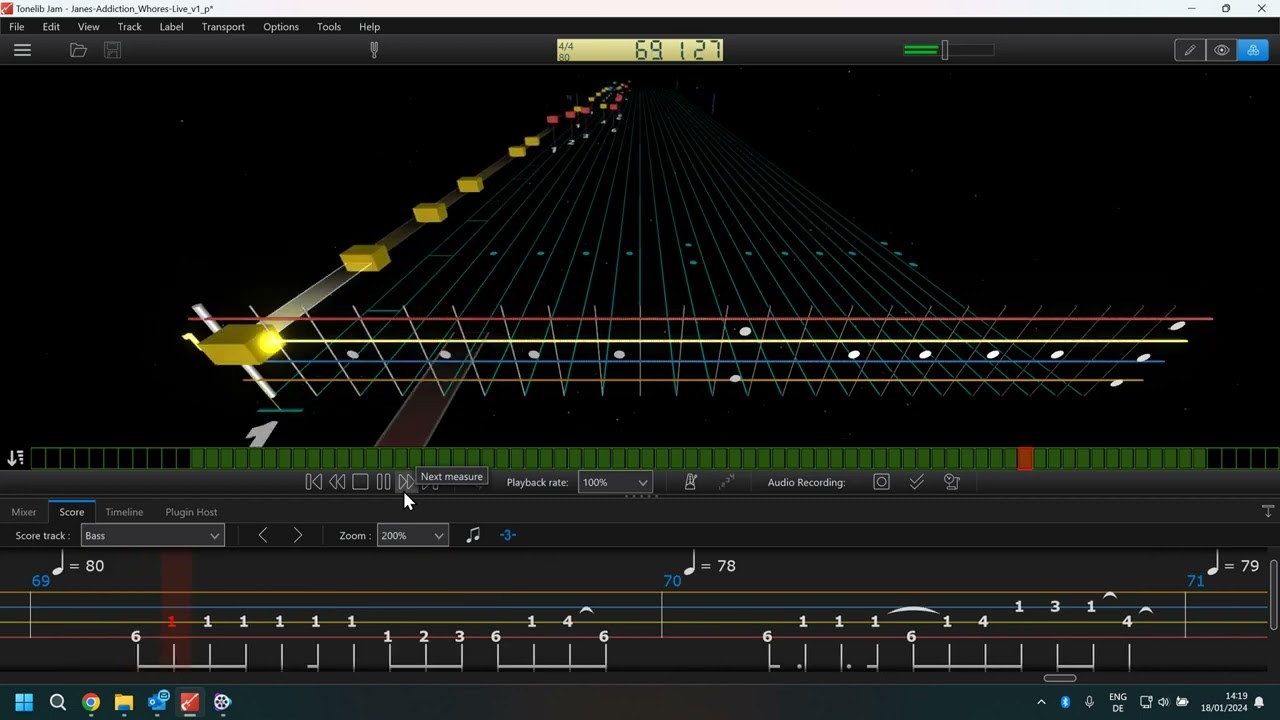The height and width of the screenshot is (720, 1280).
Task: Click the save disk icon
Action: click(x=112, y=50)
